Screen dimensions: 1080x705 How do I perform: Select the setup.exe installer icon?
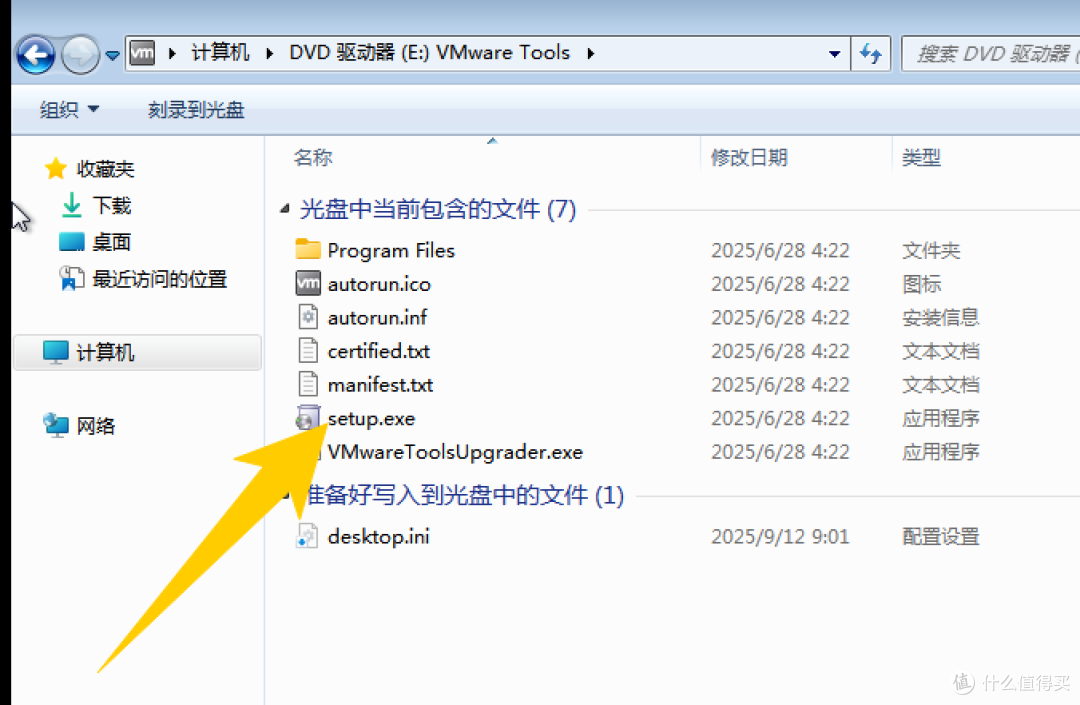[x=308, y=418]
